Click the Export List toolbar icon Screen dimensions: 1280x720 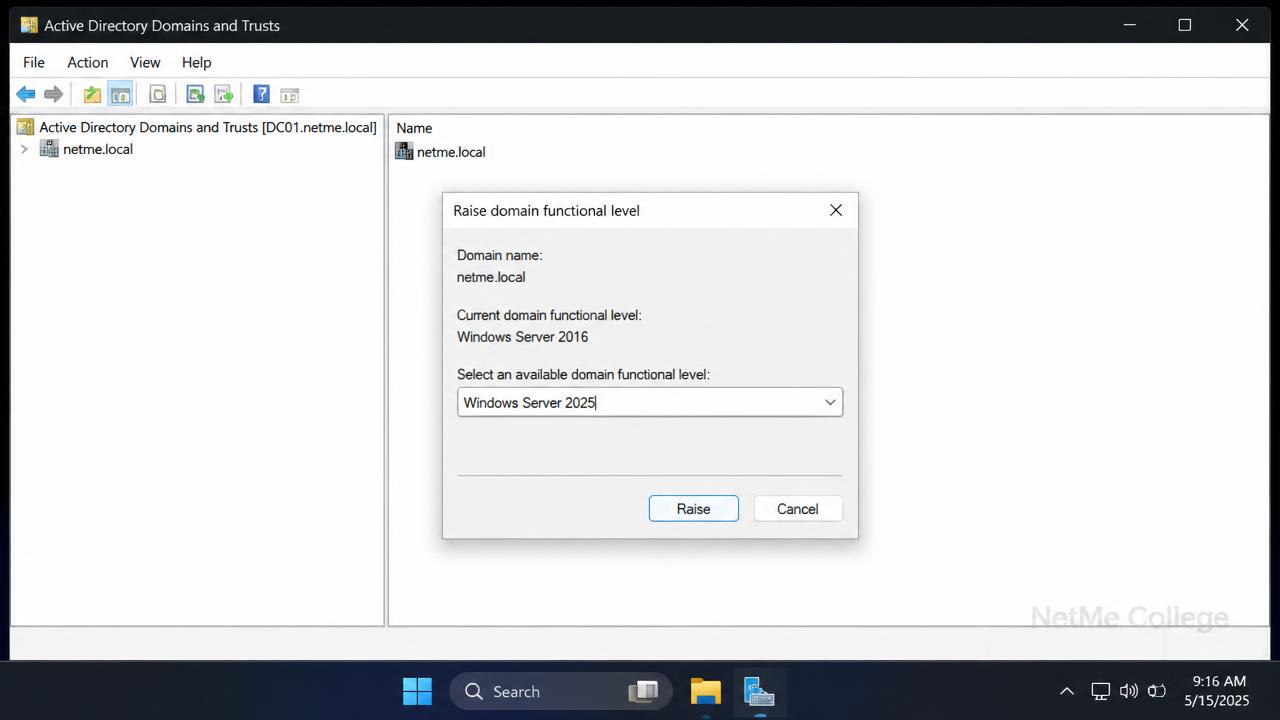tap(224, 94)
